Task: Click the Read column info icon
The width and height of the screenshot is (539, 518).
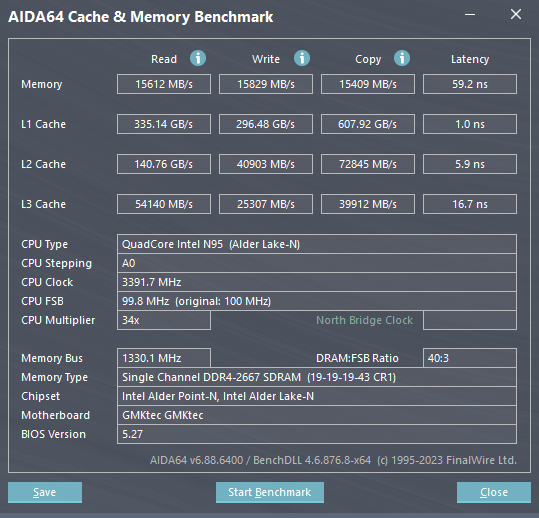Action: (x=198, y=58)
